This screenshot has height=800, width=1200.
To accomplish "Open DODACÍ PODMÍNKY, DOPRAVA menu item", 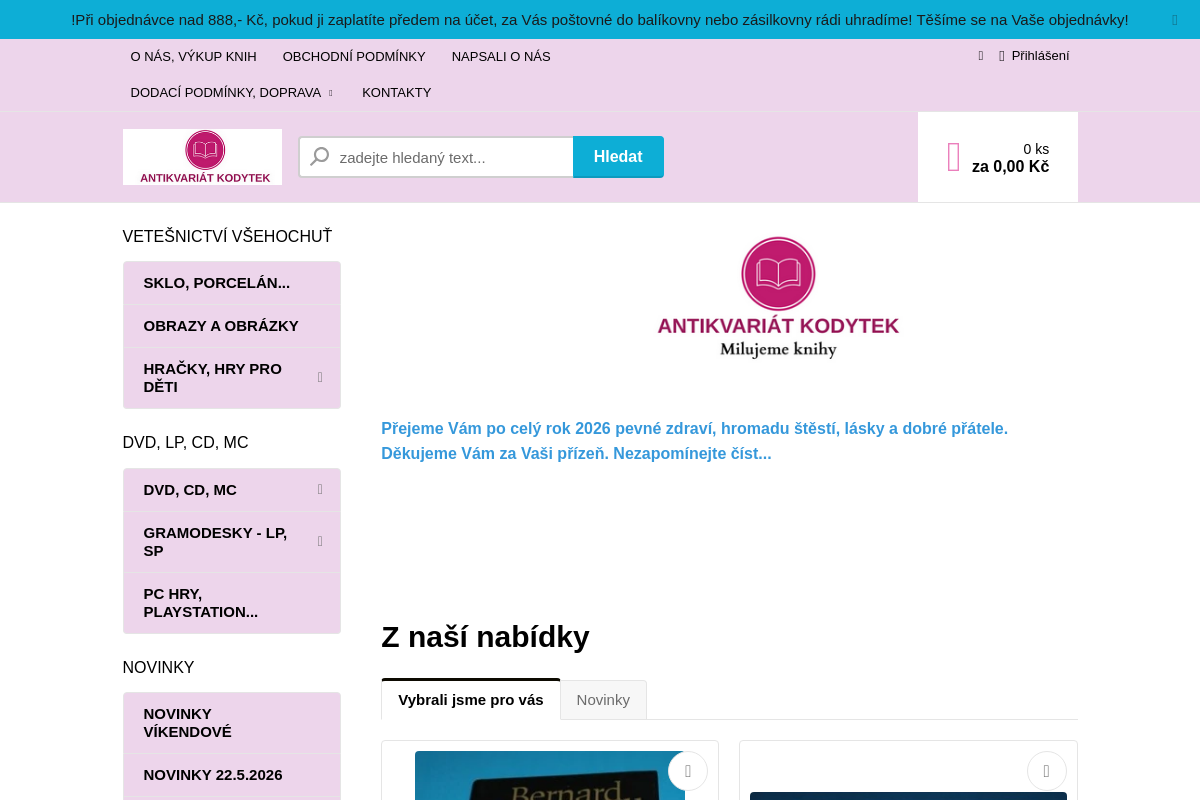I will tap(226, 93).
